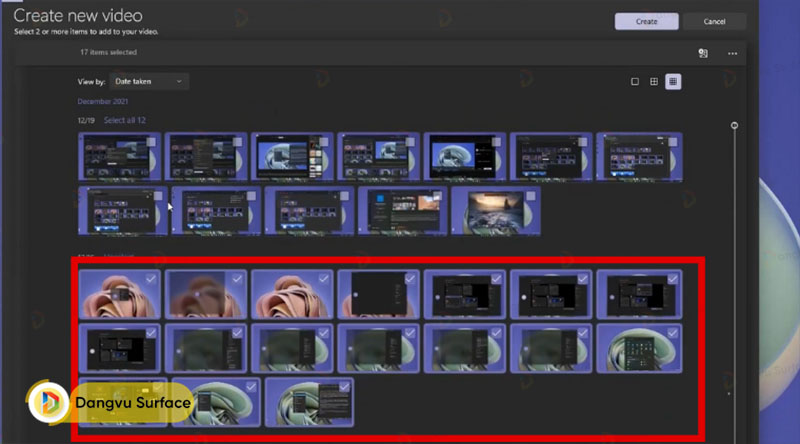
Task: Open the three-dots more options menu
Action: click(x=732, y=53)
